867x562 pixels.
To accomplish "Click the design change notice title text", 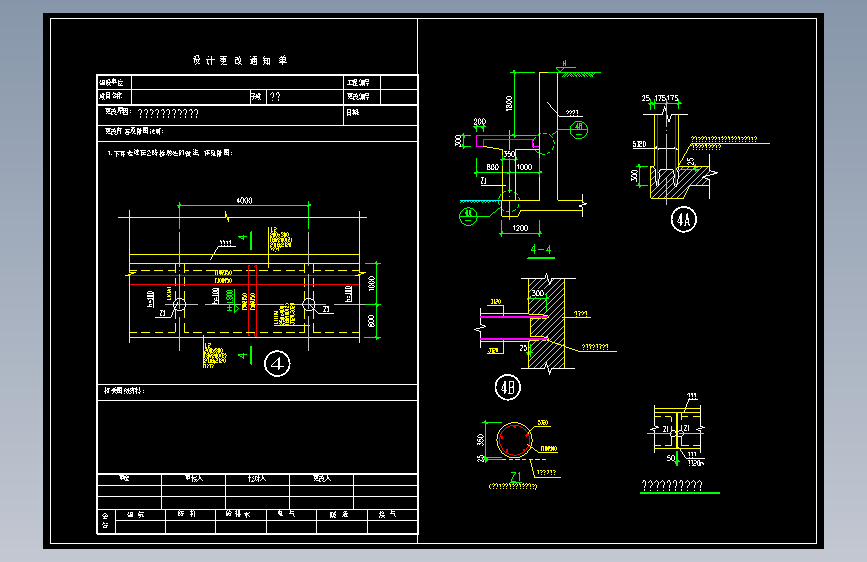I will pos(240,60).
